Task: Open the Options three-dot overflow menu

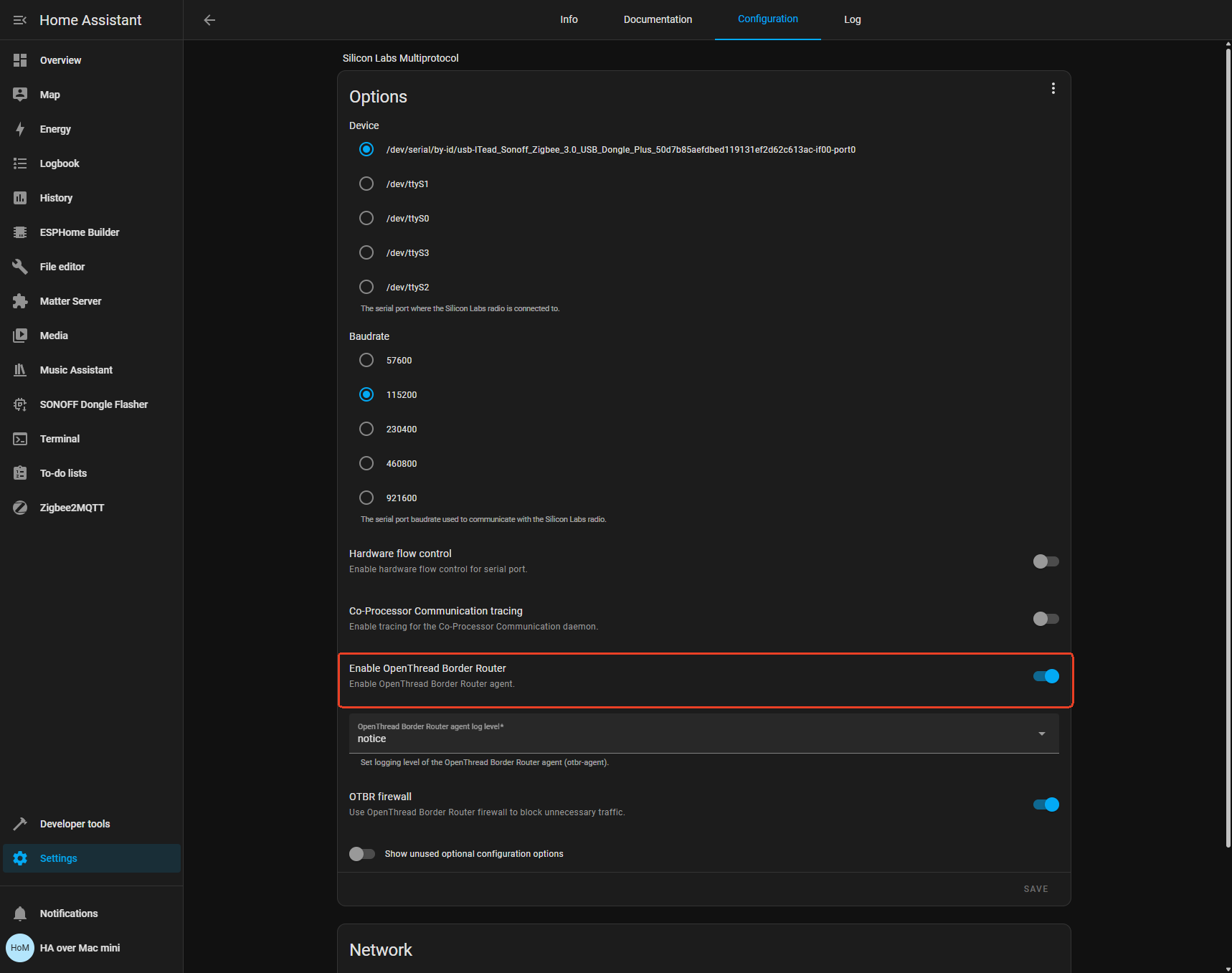Action: point(1053,88)
